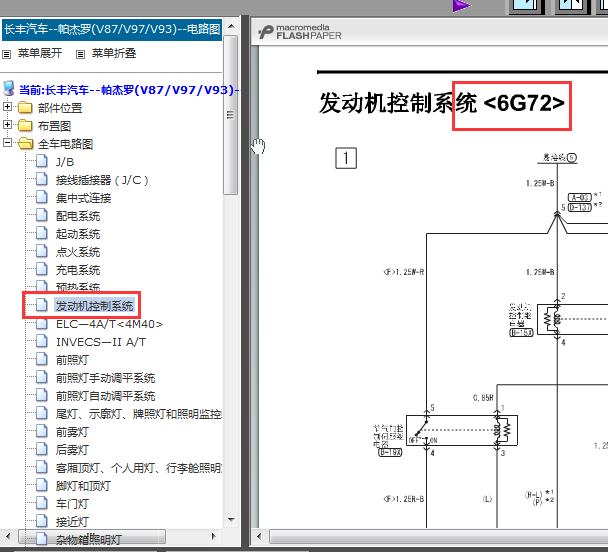Click the page icon next to 前雾灯
This screenshot has height=552, width=608.
[42, 431]
